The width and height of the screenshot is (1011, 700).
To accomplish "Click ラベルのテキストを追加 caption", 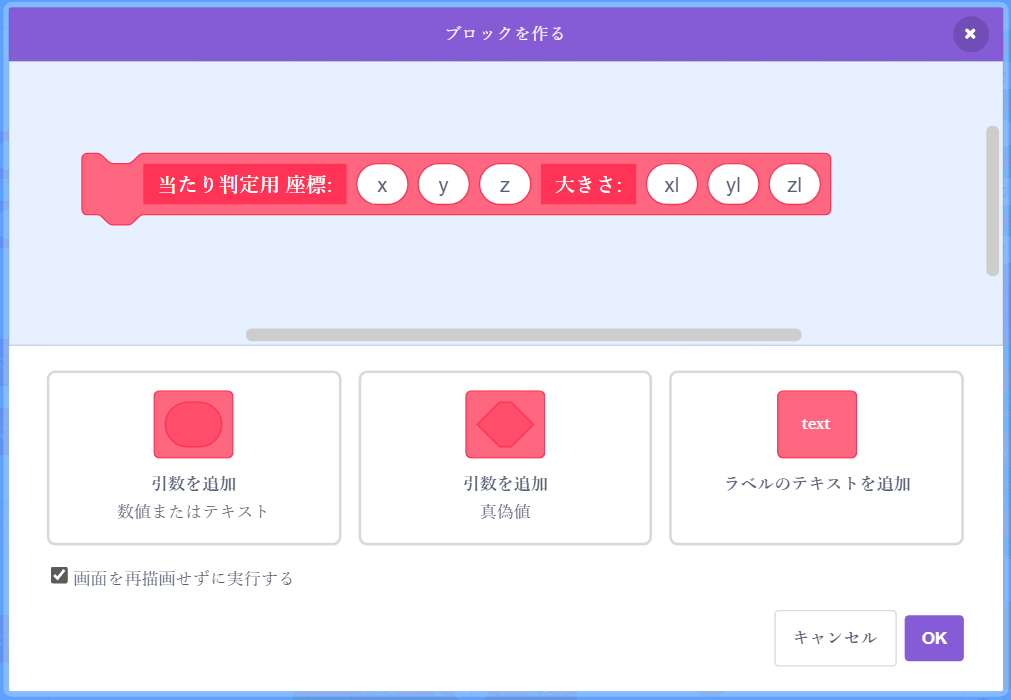I will [x=817, y=484].
